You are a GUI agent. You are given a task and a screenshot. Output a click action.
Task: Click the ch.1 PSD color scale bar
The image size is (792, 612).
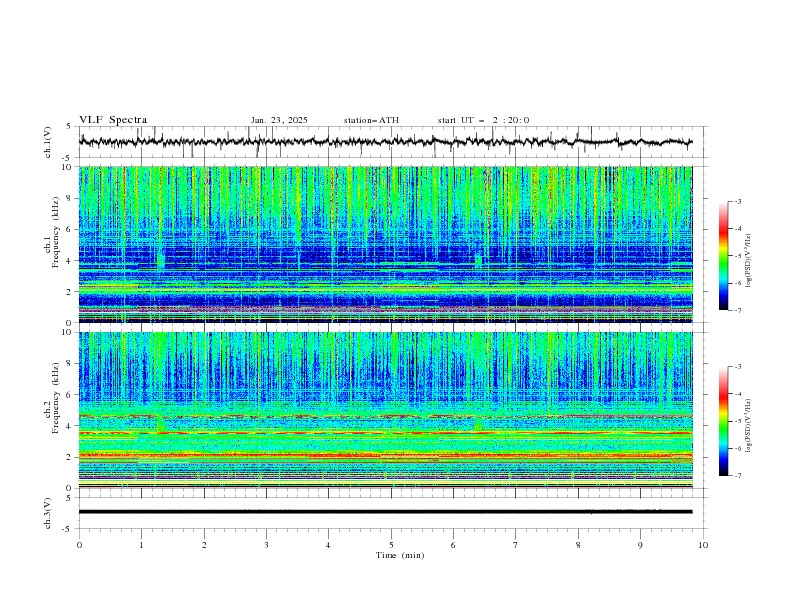coord(723,256)
